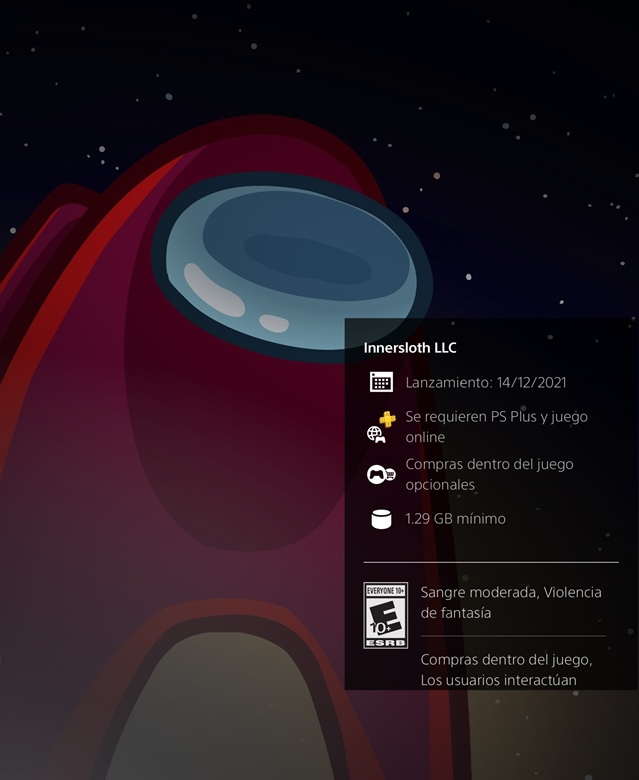Click 'Sangre moderada, Violencia de fantasía' descriptor
Screen dimensions: 639x780
tap(511, 602)
